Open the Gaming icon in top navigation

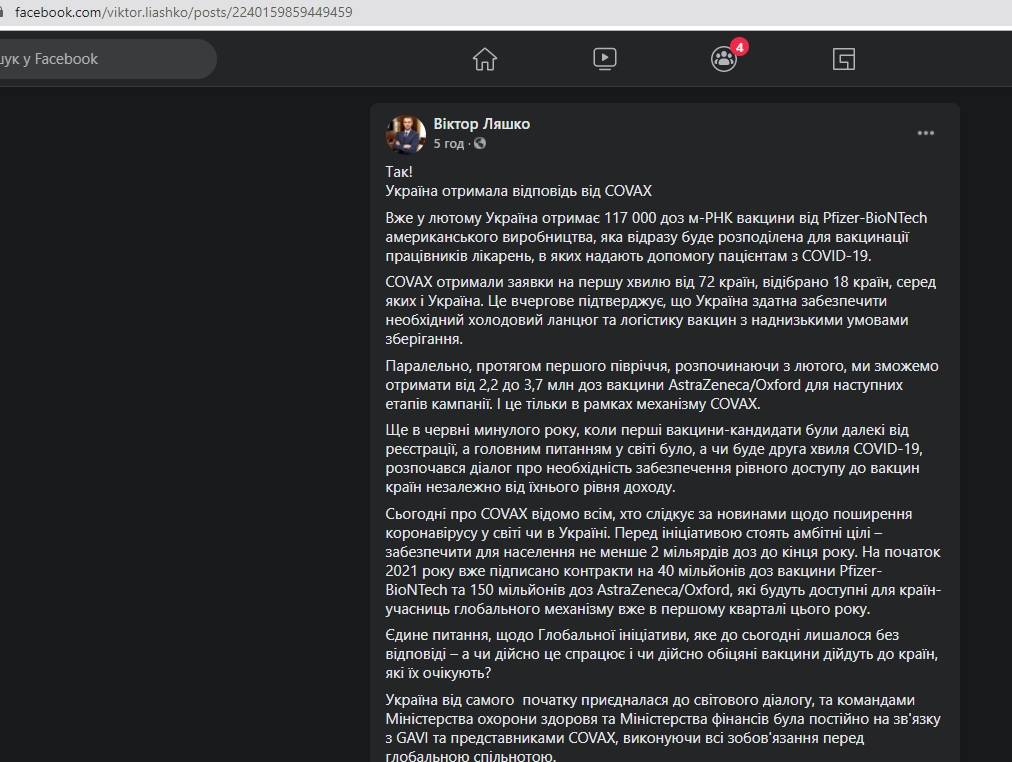coord(844,59)
